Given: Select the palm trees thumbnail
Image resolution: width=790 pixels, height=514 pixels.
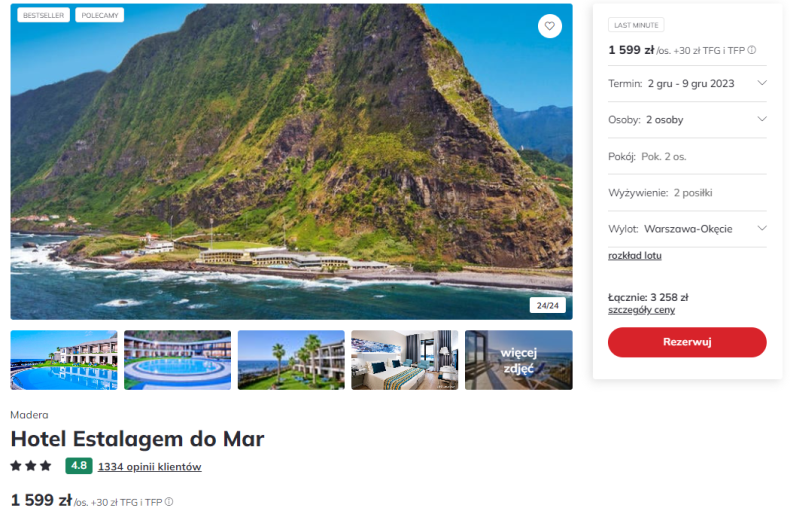Looking at the screenshot, I should [291, 360].
